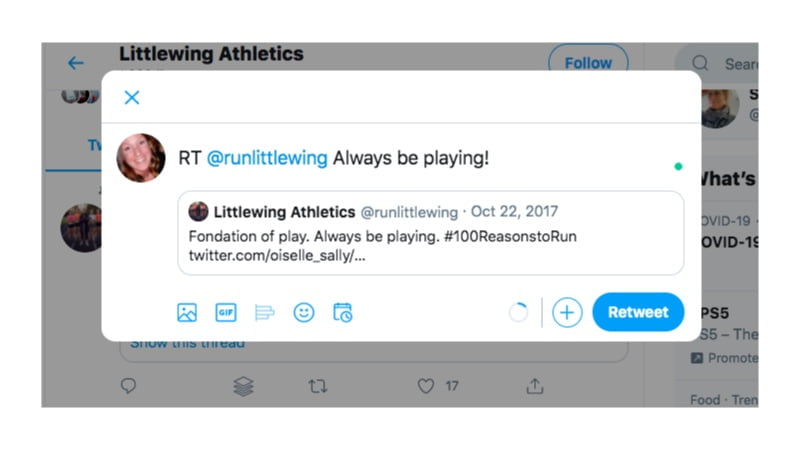Click the composer's profile avatar

(x=141, y=158)
